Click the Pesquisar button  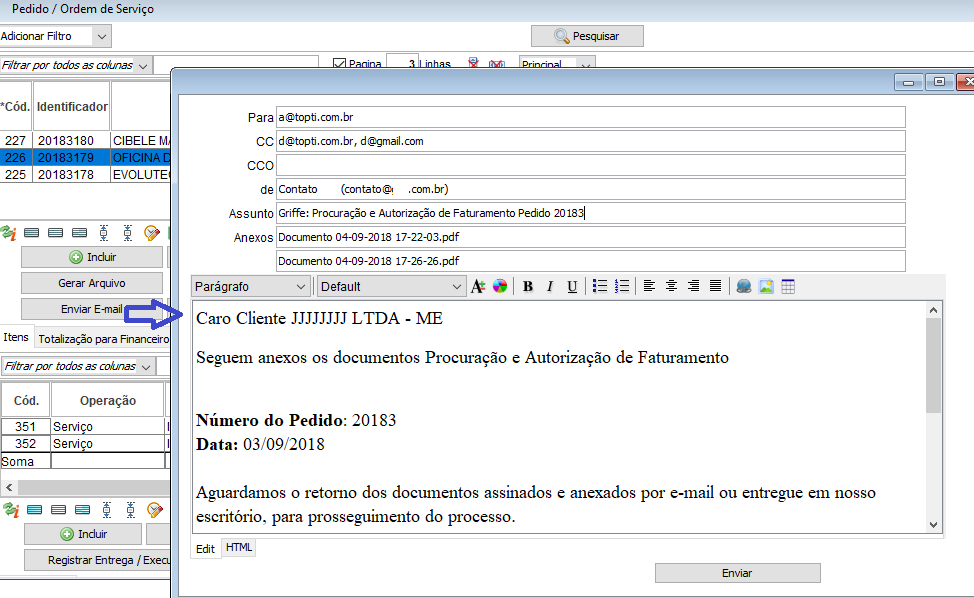tap(587, 36)
